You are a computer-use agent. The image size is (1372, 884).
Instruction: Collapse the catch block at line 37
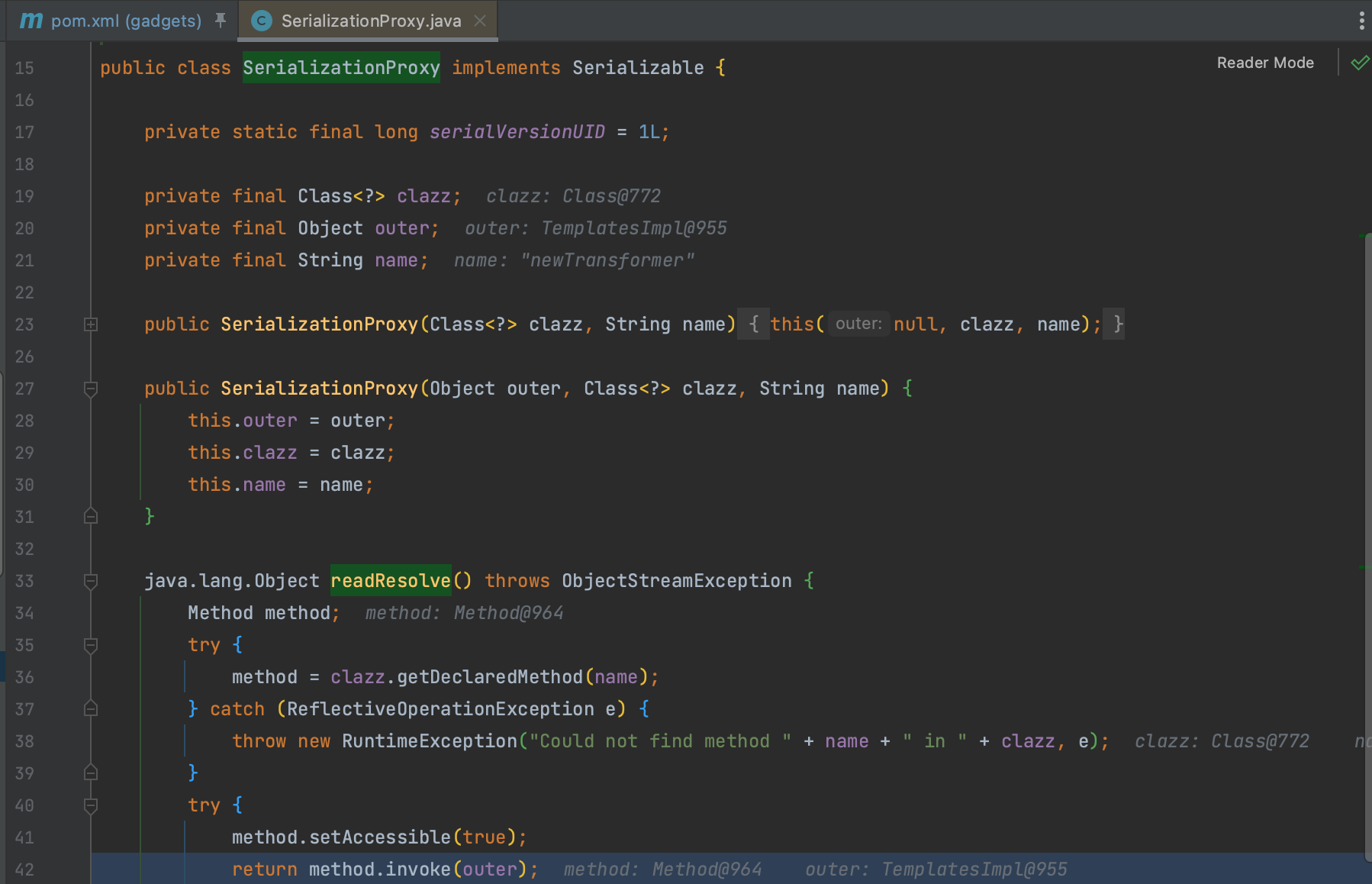pos(91,709)
